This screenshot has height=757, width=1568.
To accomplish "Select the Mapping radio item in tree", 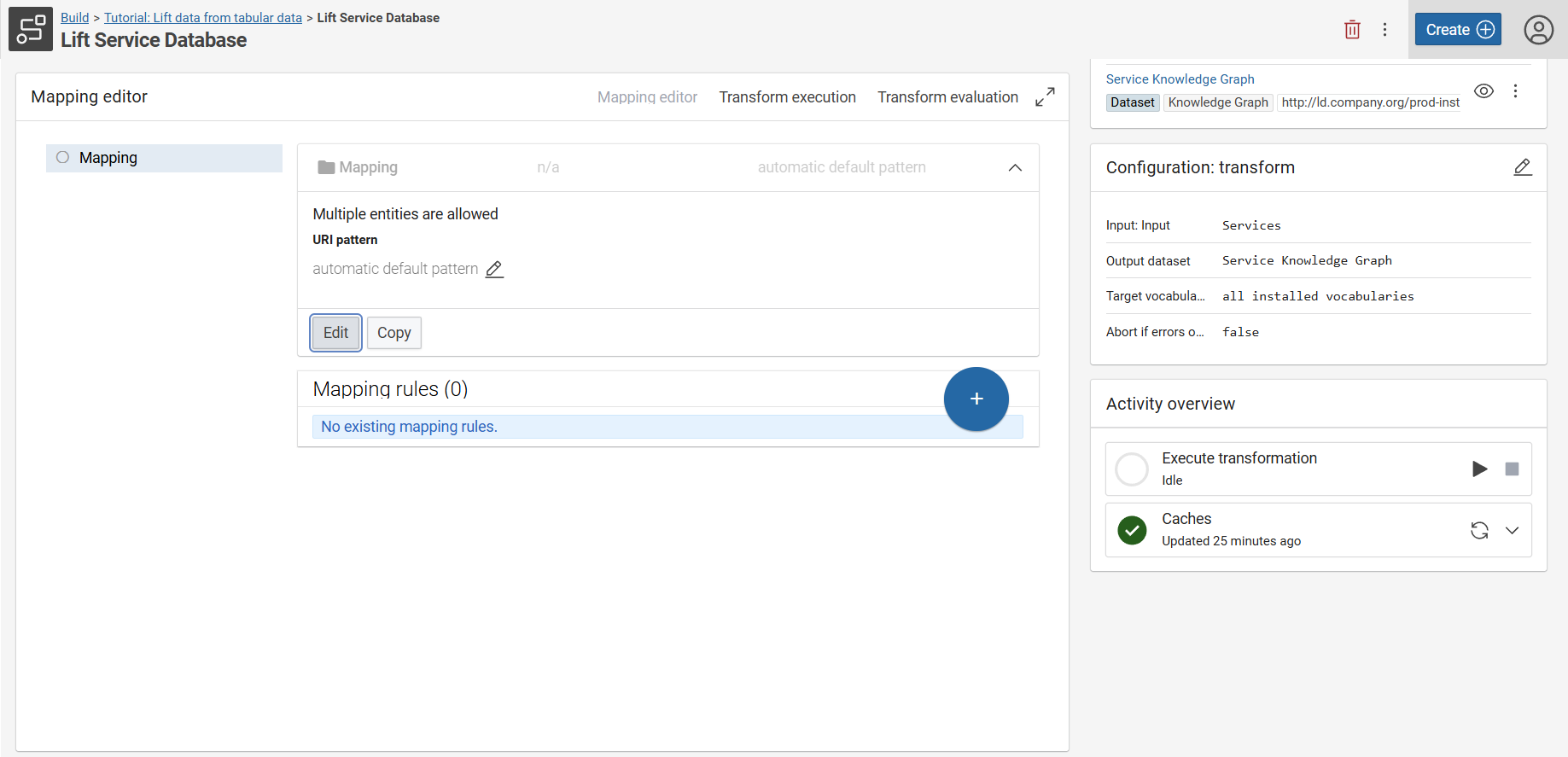I will [63, 158].
